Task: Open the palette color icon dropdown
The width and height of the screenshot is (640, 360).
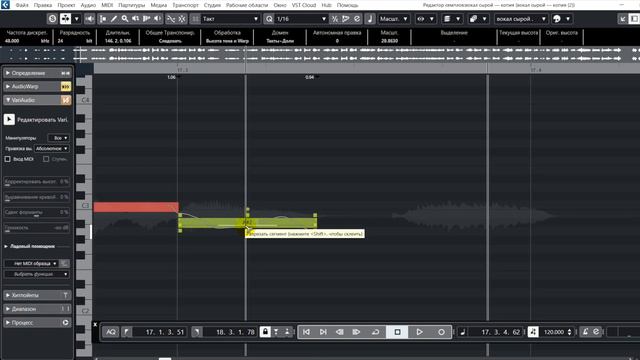Action: pyautogui.click(x=562, y=19)
